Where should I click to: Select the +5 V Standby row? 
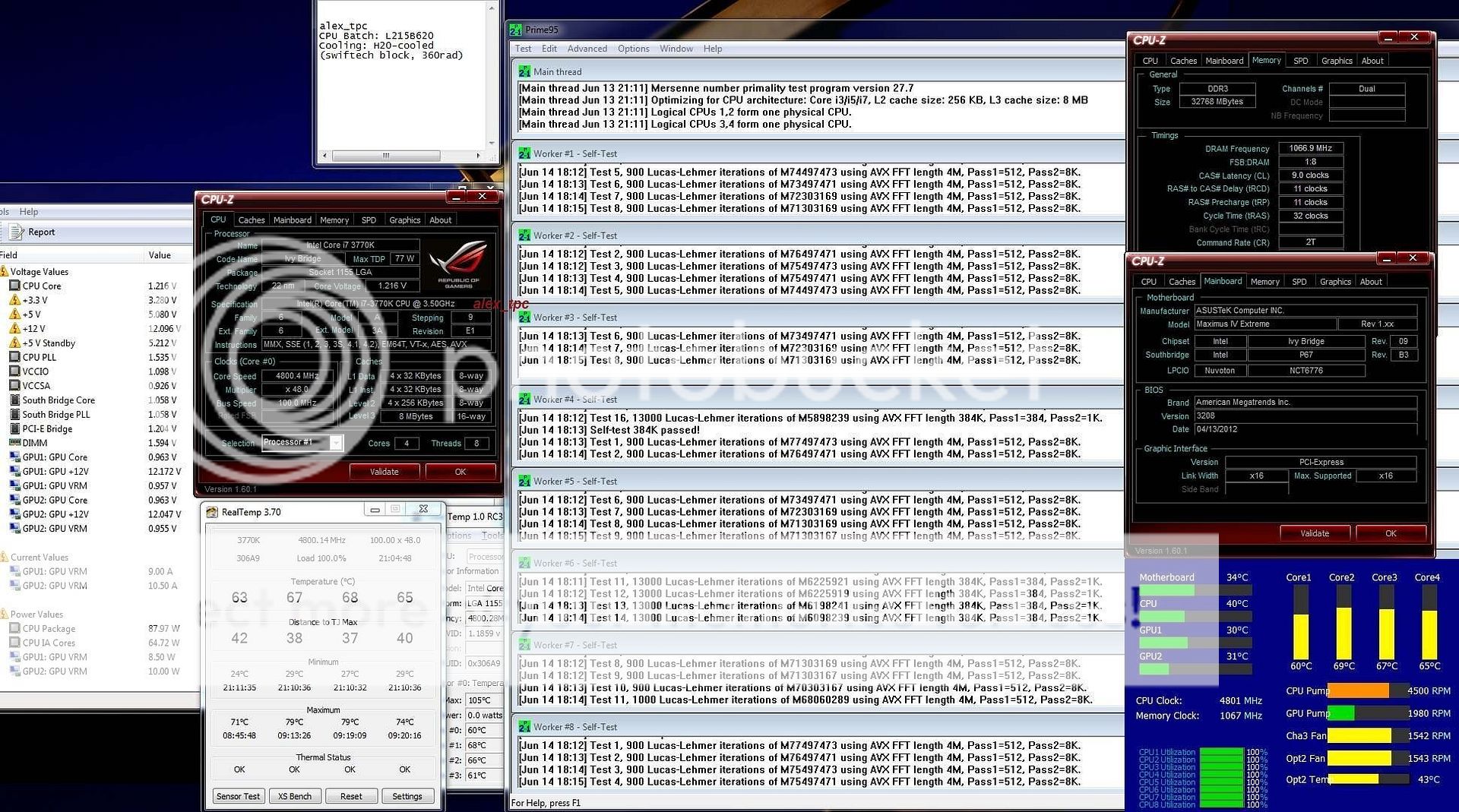pyautogui.click(x=95, y=343)
